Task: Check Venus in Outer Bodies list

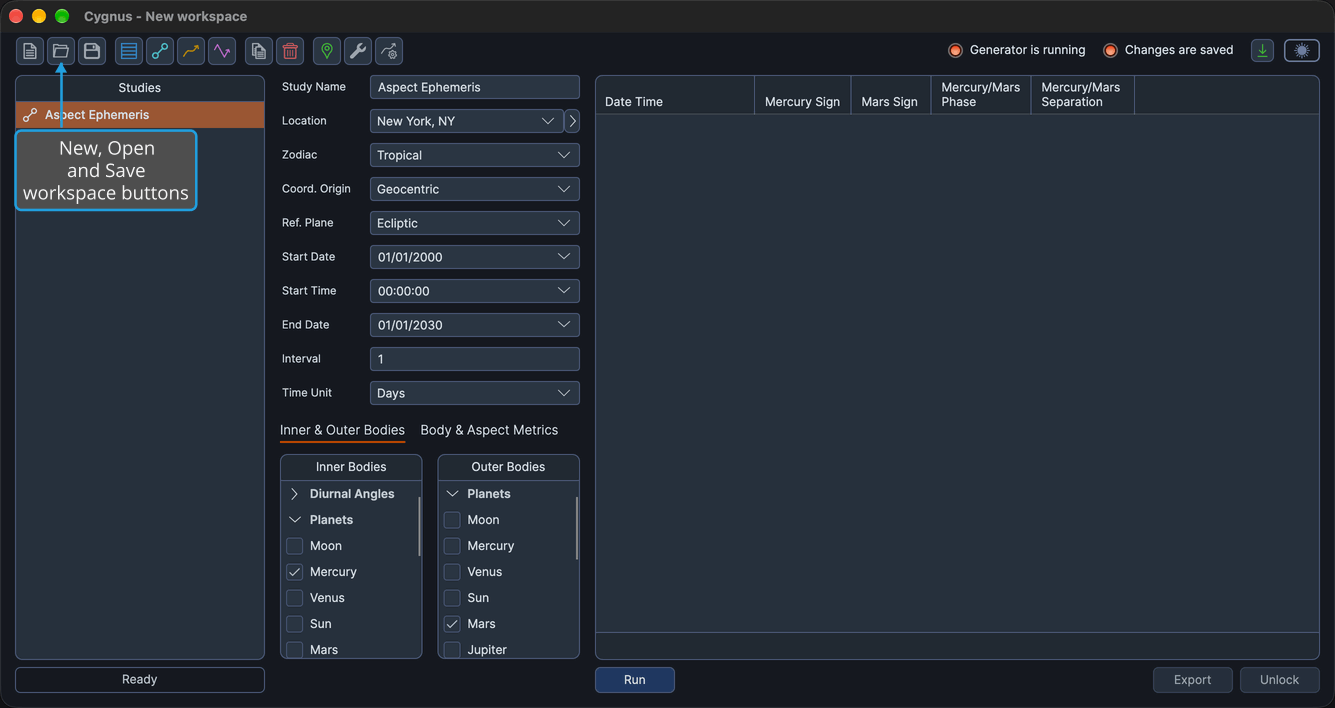Action: click(x=452, y=572)
